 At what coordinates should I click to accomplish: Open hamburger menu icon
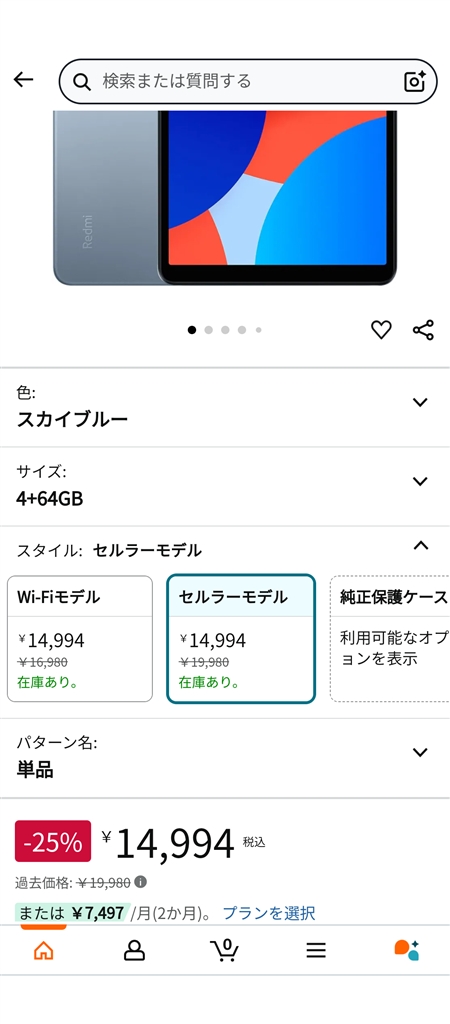point(316,950)
